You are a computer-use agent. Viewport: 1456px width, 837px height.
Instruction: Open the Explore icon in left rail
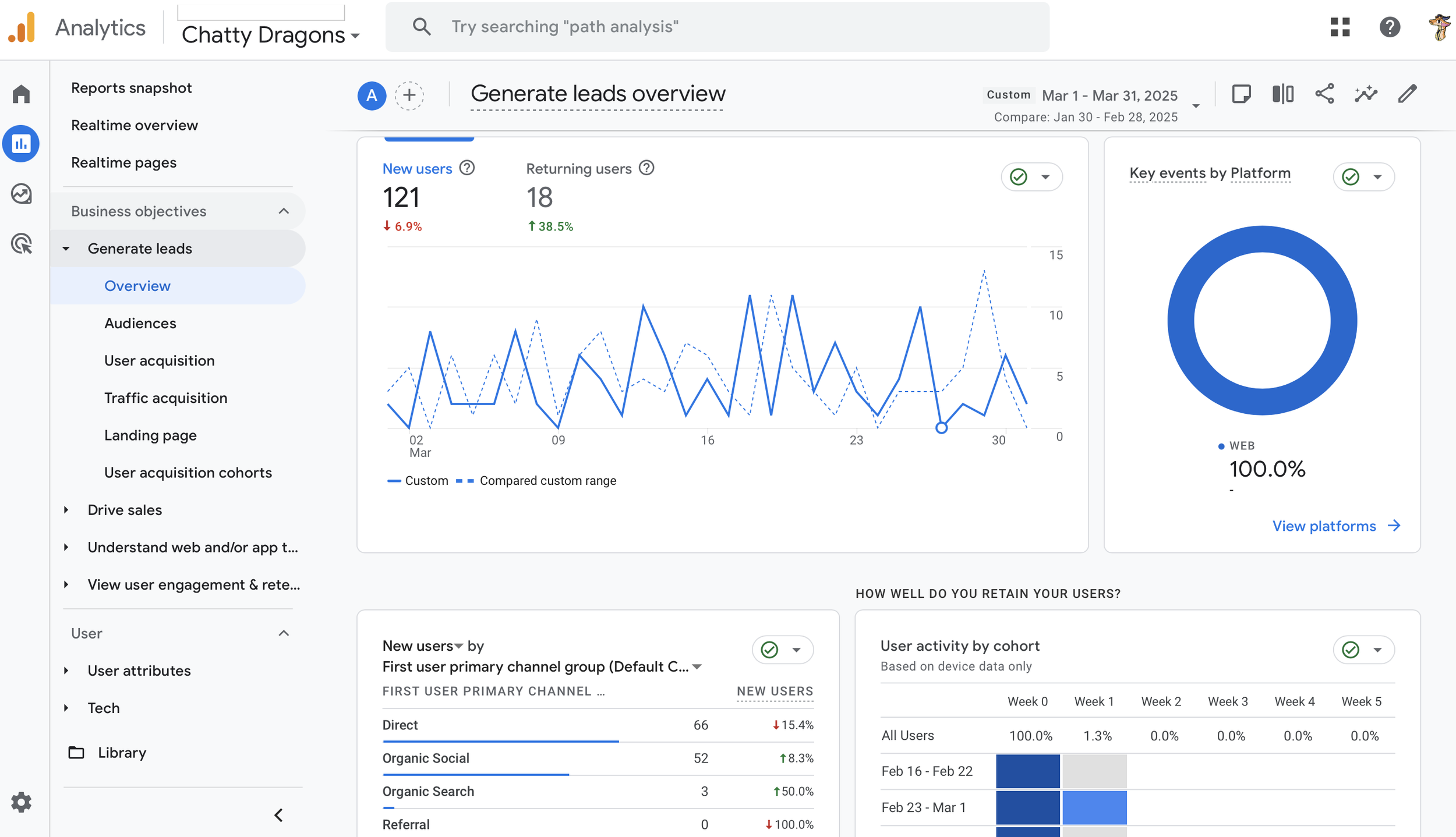coord(22,194)
